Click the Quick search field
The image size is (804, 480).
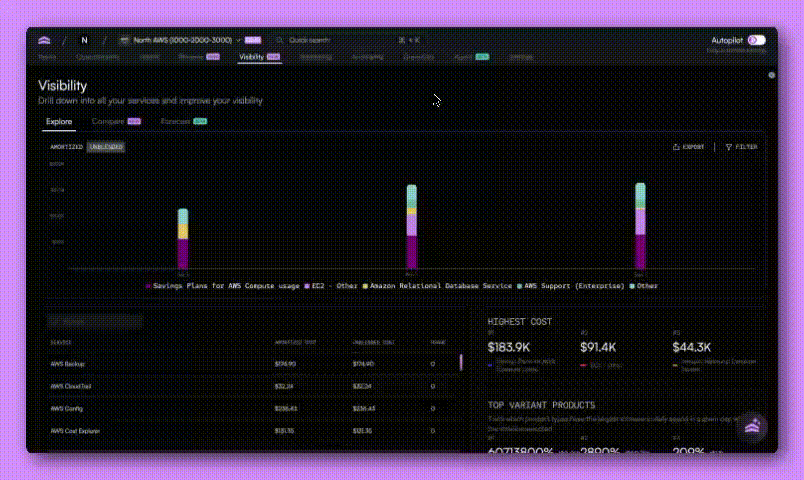tap(349, 40)
